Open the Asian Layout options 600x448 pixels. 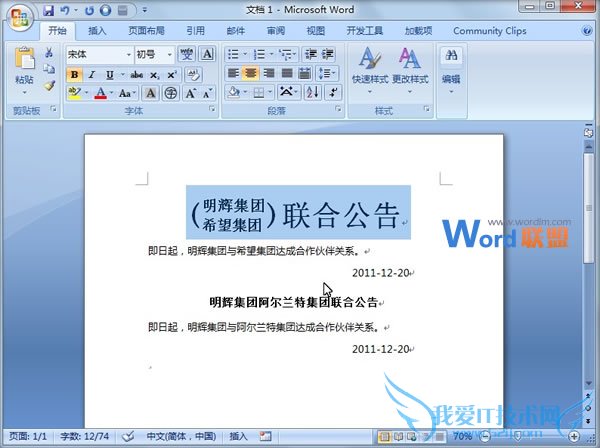[289, 92]
